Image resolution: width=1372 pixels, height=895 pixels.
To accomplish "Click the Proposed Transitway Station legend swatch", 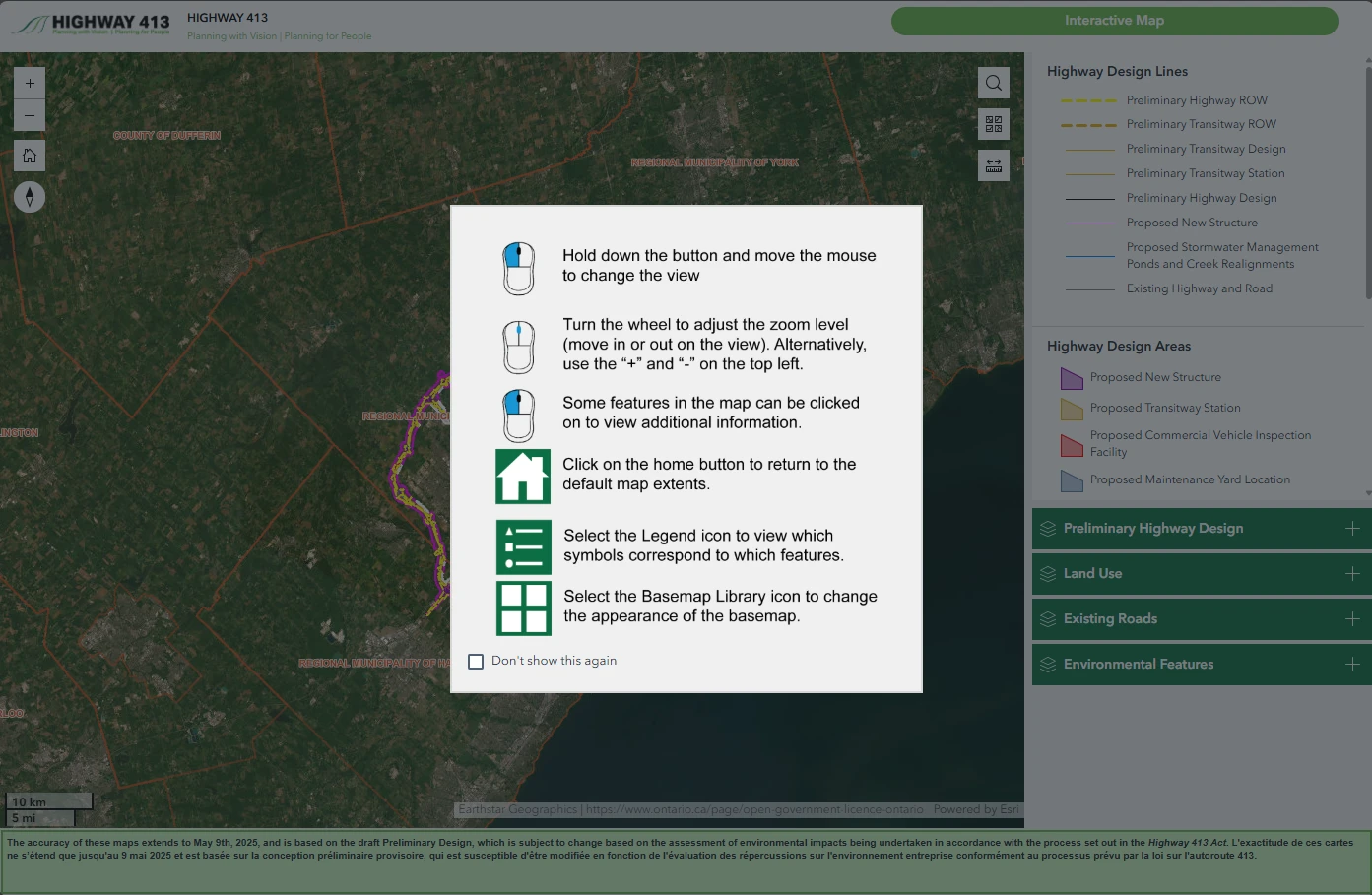I will [1072, 409].
